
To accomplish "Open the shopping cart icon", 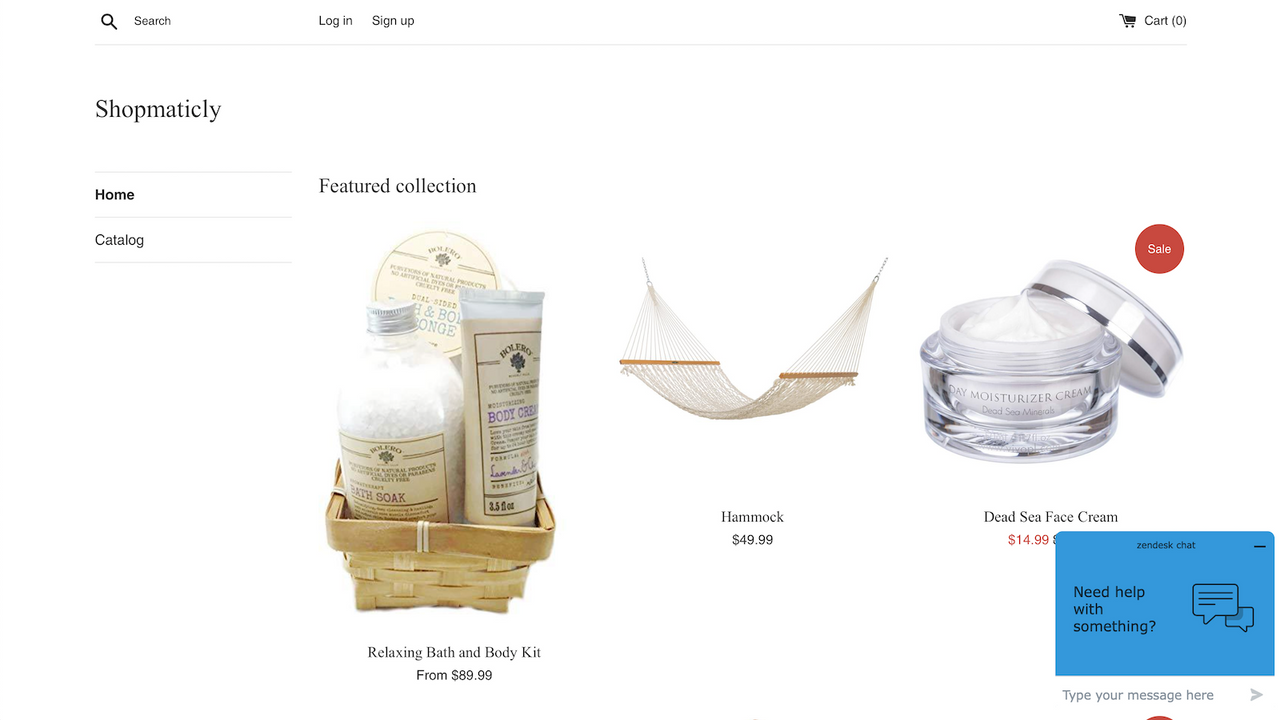I will coord(1127,20).
